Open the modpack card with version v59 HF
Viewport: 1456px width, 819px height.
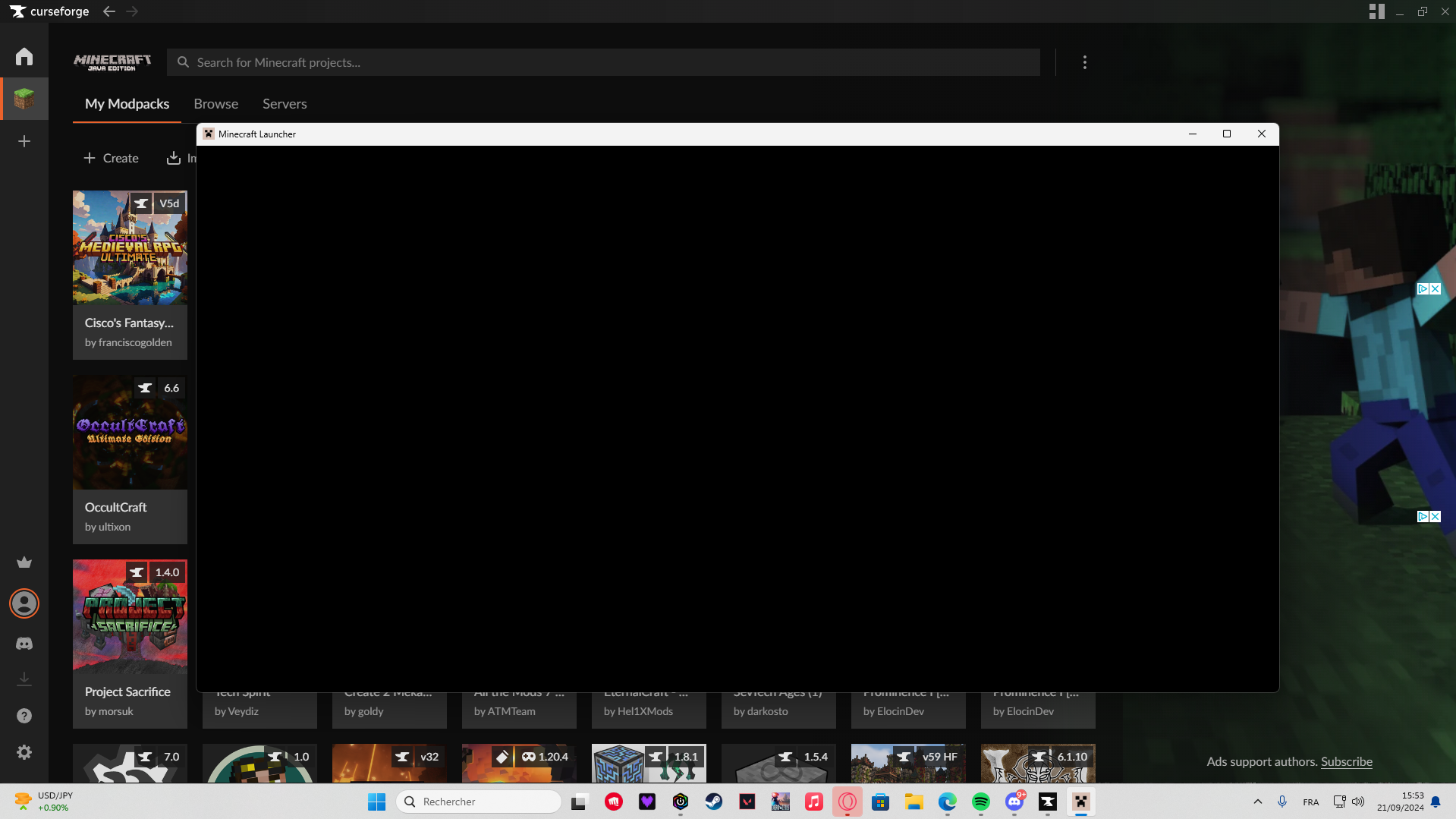(908, 764)
